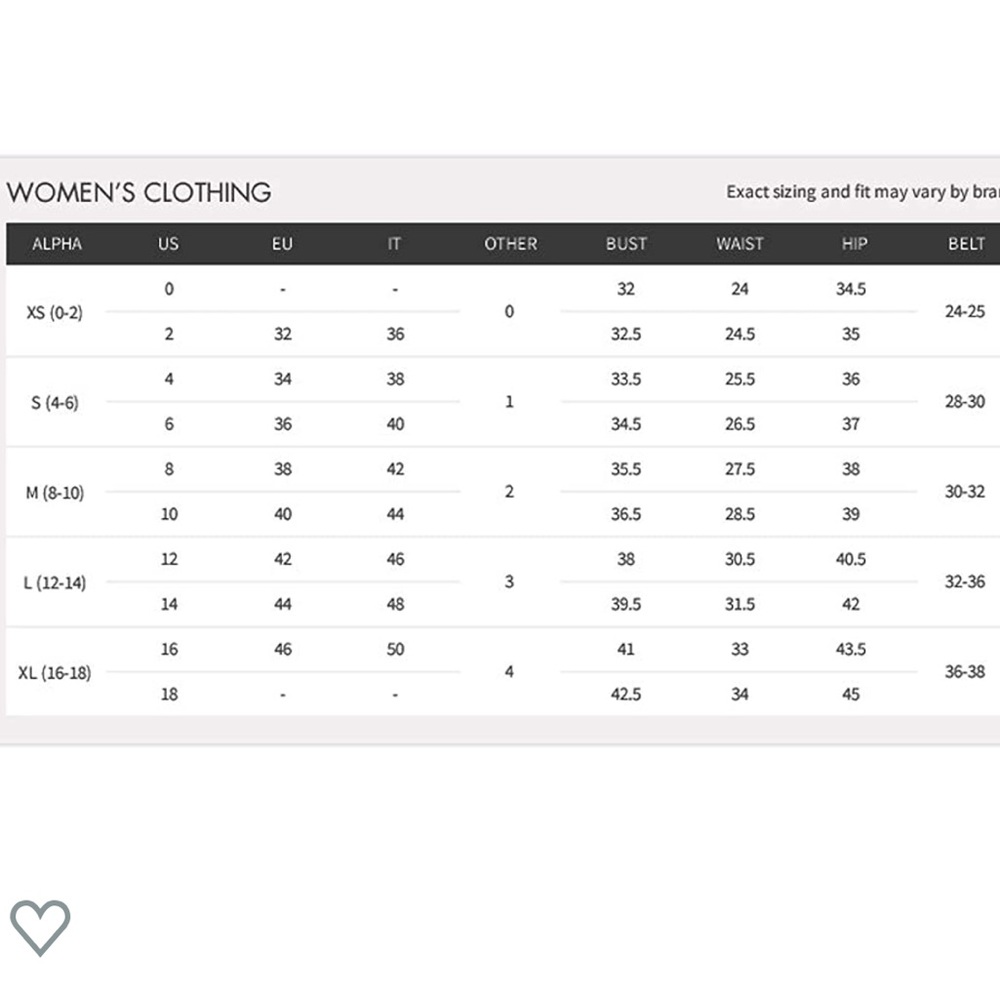Click the 24-25 belt size cell

(x=965, y=311)
